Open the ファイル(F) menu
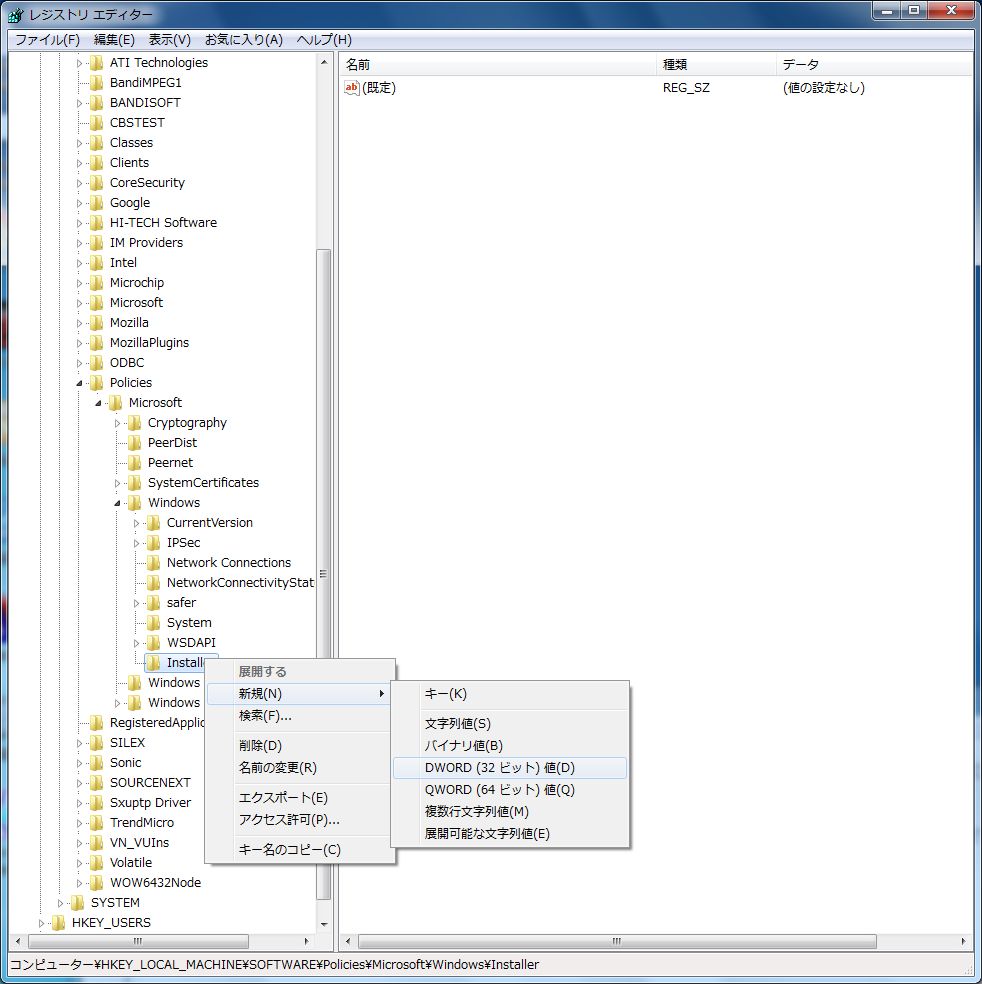Image resolution: width=982 pixels, height=984 pixels. [47, 40]
